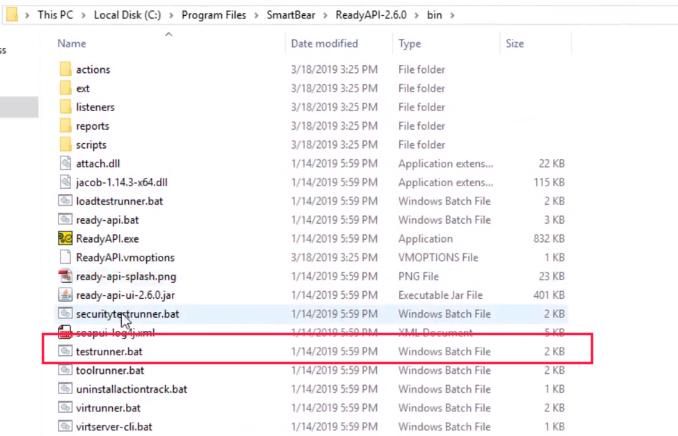This screenshot has height=436, width=678.
Task: Sort by Size column header
Action: point(515,43)
